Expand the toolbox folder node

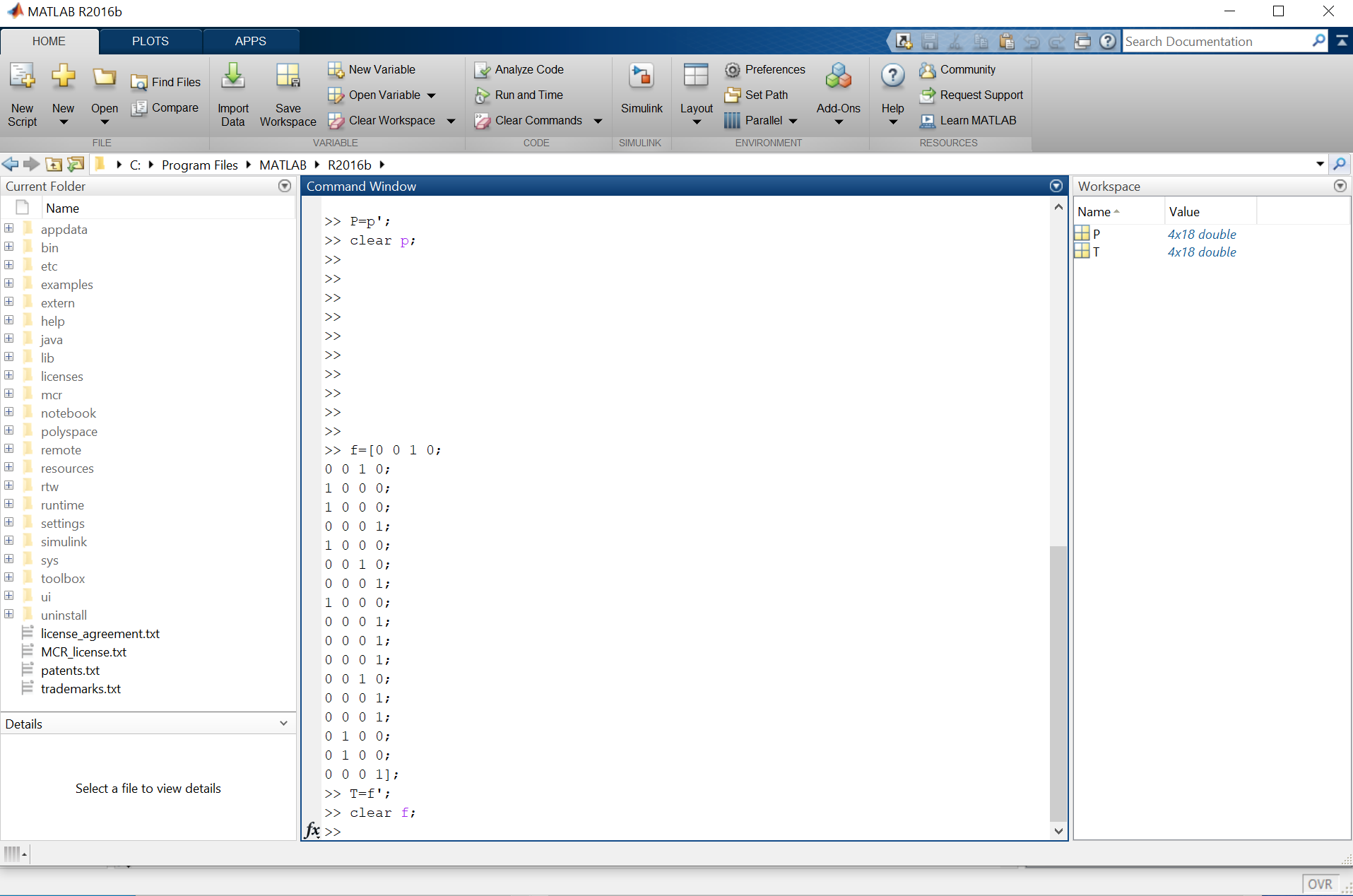pyautogui.click(x=8, y=577)
